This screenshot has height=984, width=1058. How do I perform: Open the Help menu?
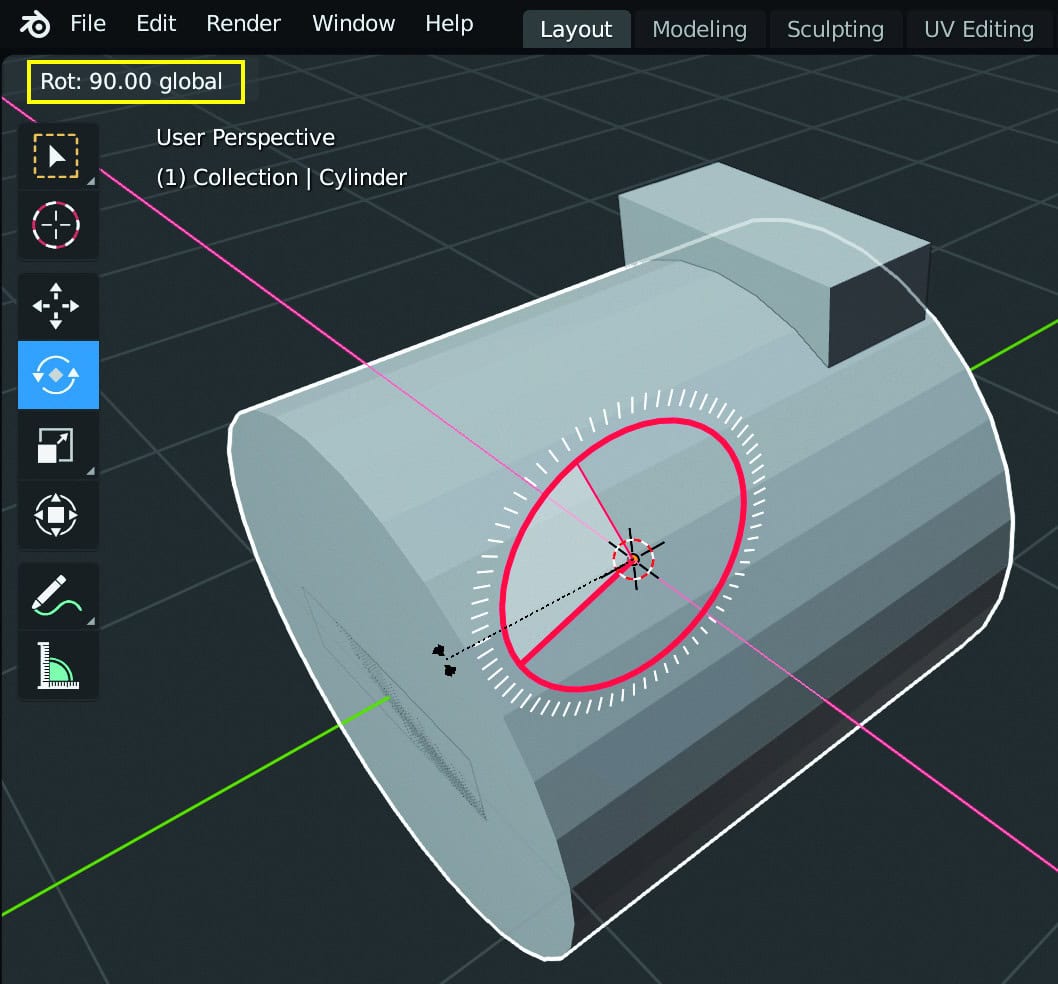pyautogui.click(x=448, y=24)
